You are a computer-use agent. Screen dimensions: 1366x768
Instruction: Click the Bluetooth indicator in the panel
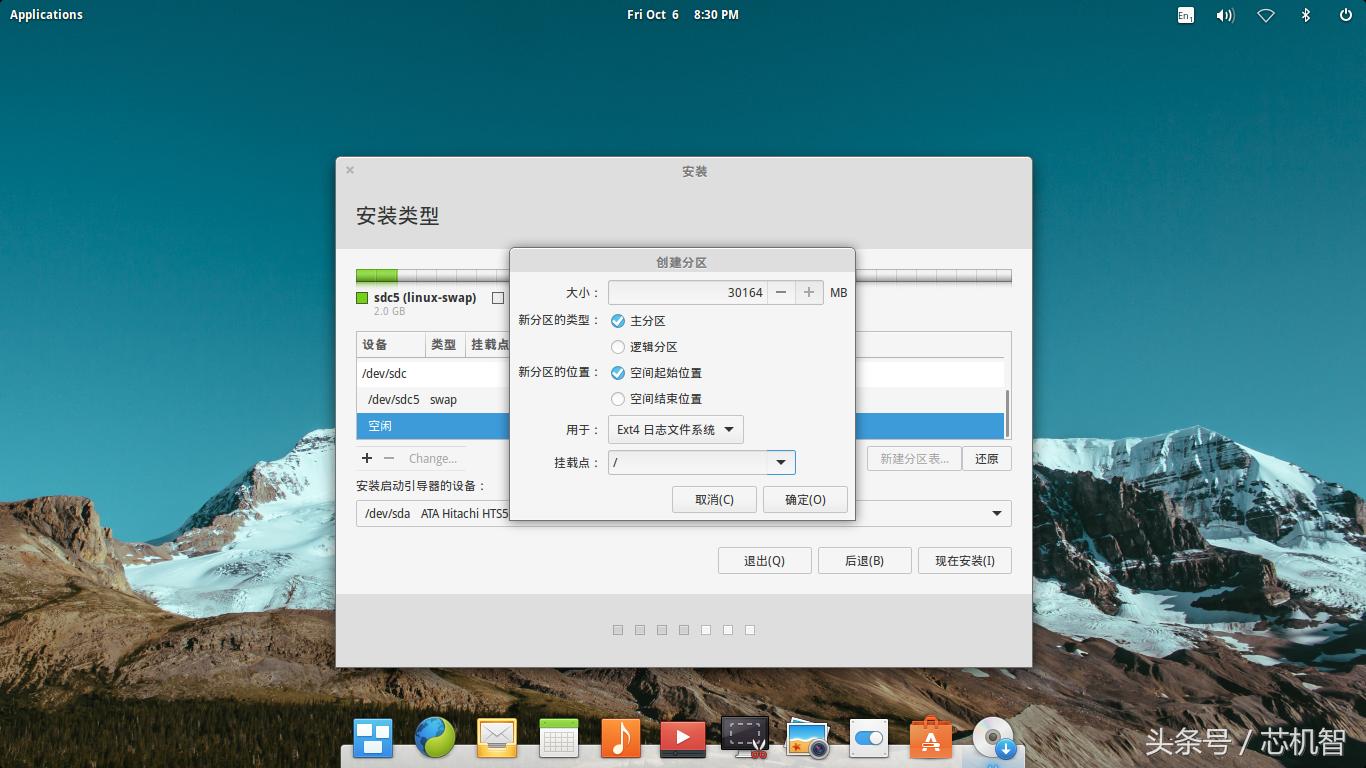[1305, 15]
